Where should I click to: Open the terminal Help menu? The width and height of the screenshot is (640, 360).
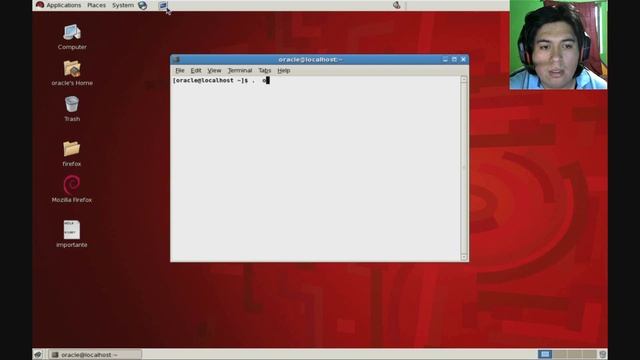pos(284,71)
